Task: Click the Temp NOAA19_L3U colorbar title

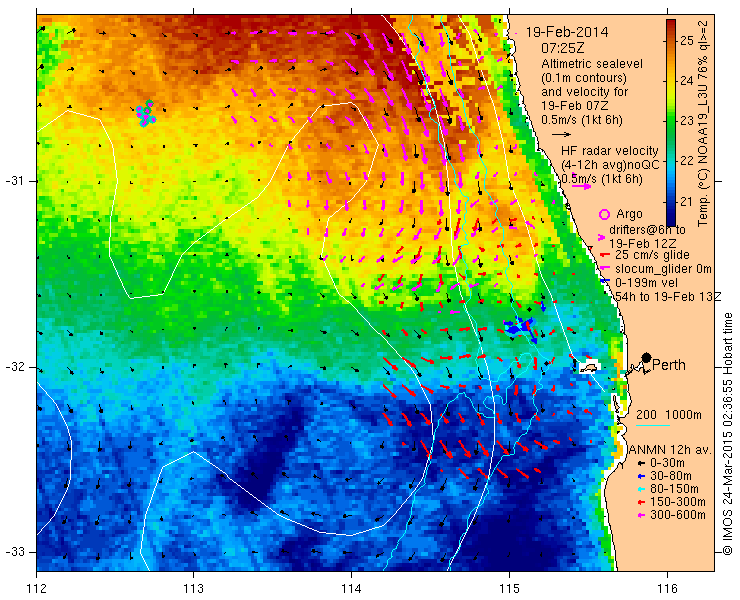Action: [703, 122]
